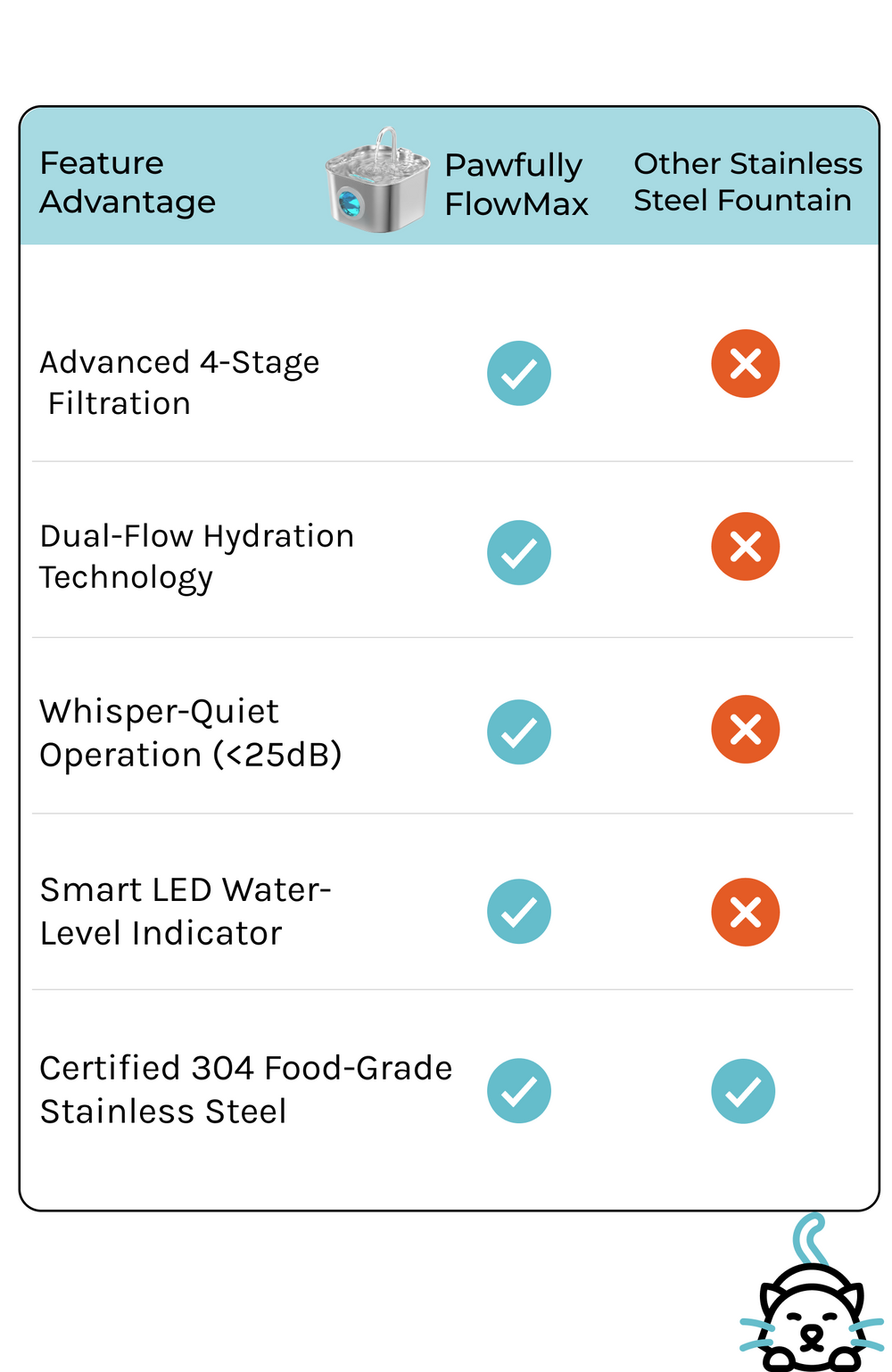Click the competitor checkmark for 304 Stainless Steel
The width and height of the screenshot is (892, 1372).
(x=743, y=1091)
